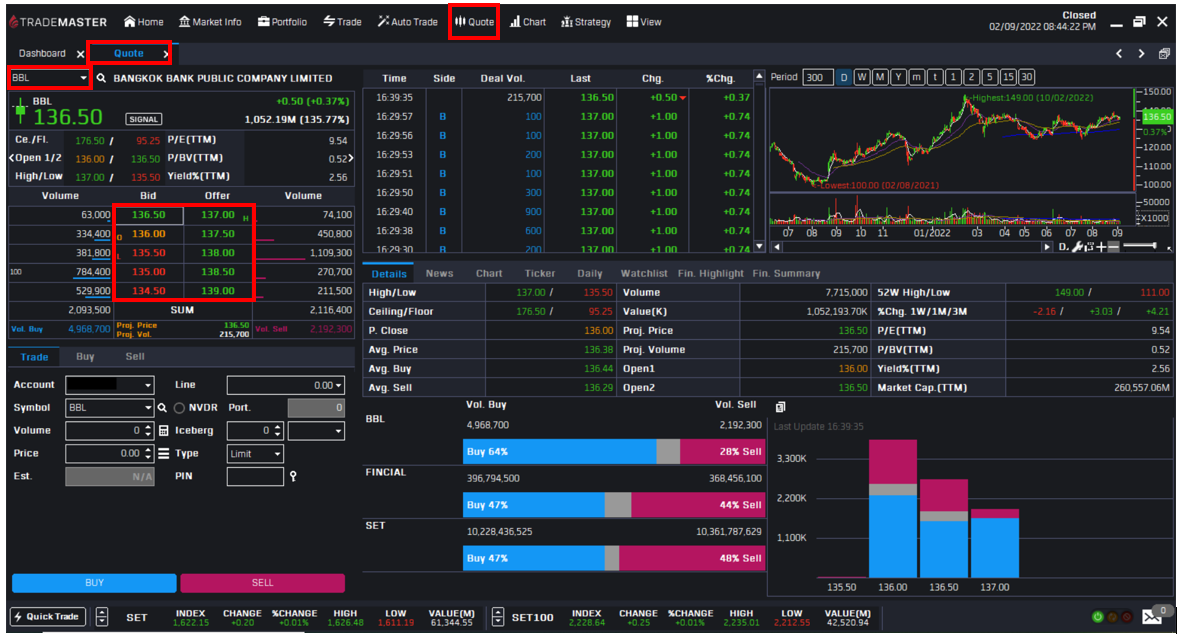The image size is (1184, 641).
Task: Click the ticker list vertical scrollbar
Action: click(760, 162)
